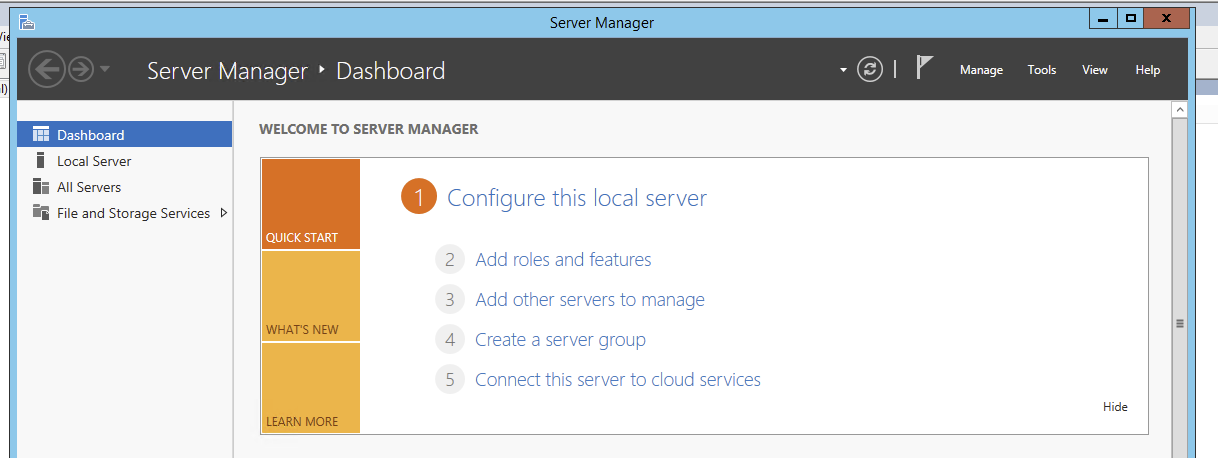
Task: Click the back navigation arrow icon
Action: [x=46, y=69]
